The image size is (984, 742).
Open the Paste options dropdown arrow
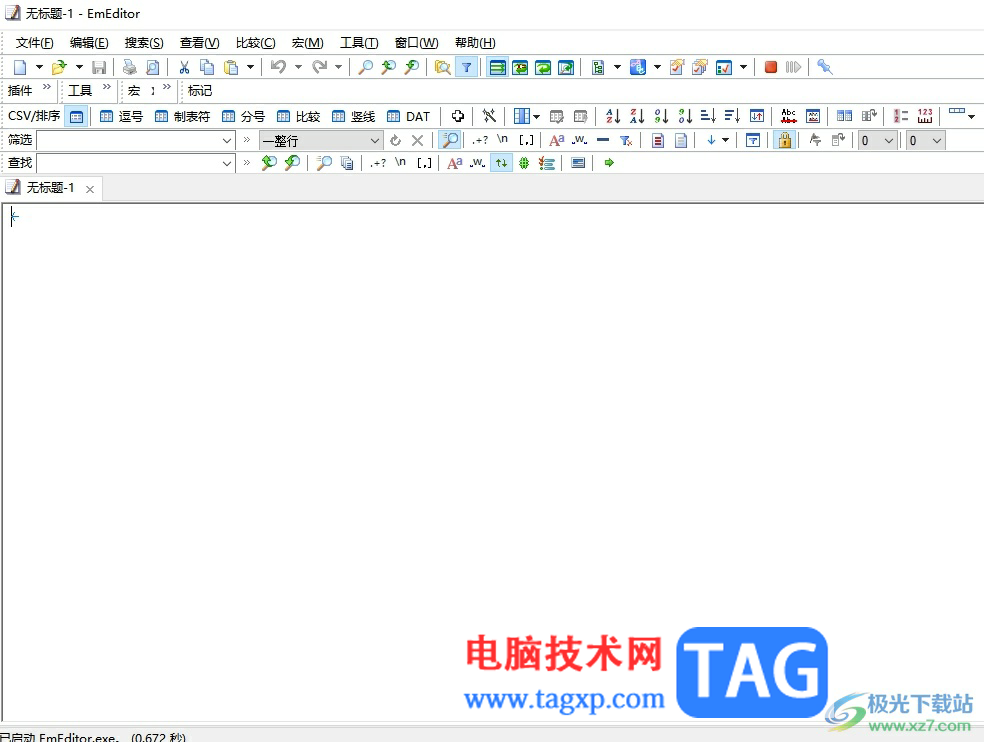coord(250,67)
